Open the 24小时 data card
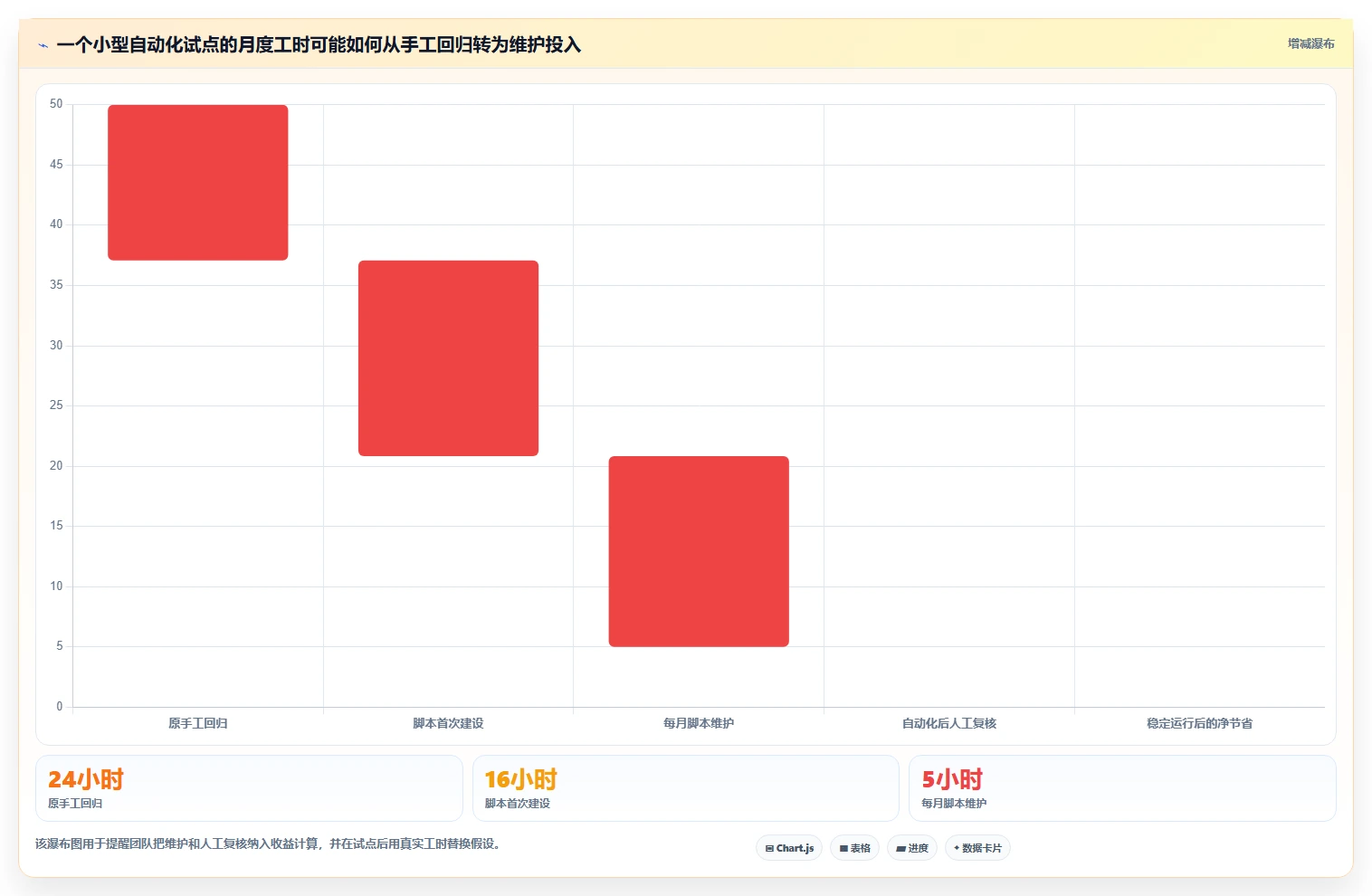Viewport: 1372px width, 896px height. coord(249,788)
